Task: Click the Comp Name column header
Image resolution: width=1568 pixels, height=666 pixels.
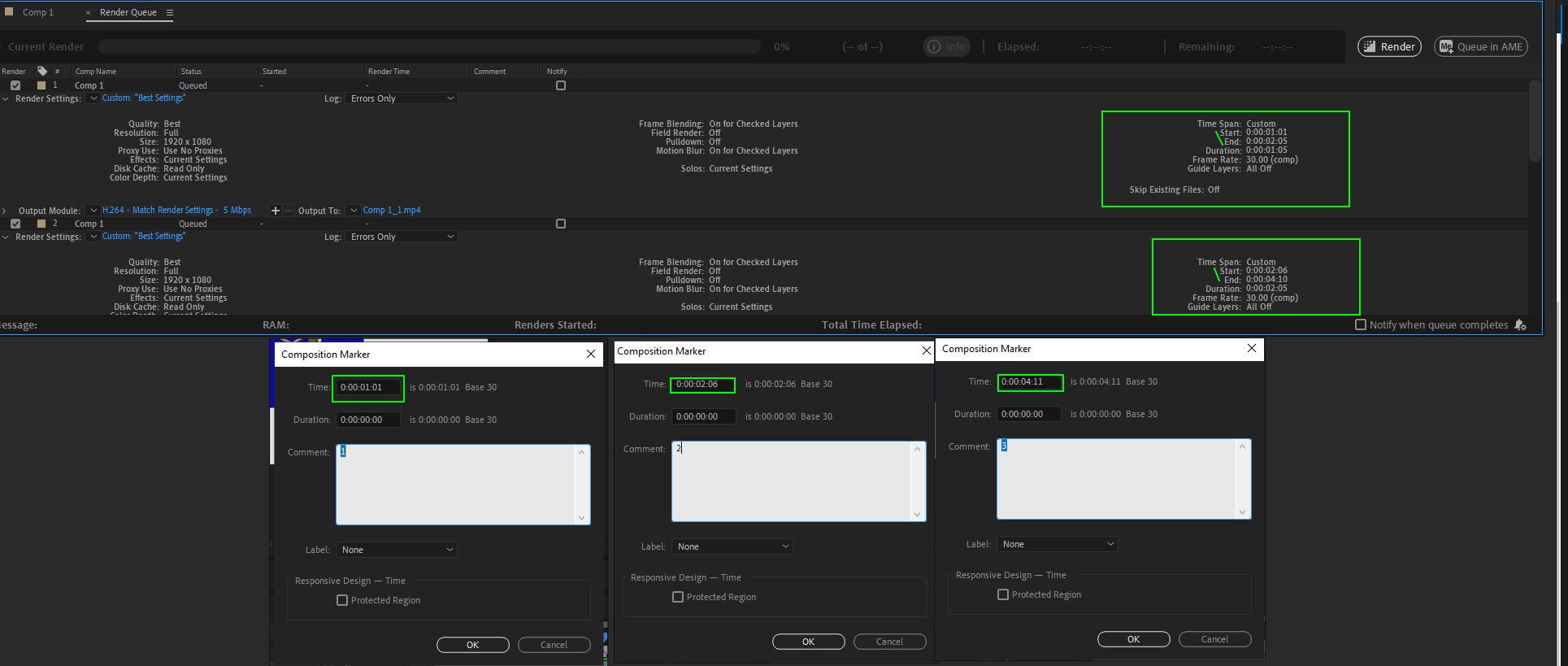Action: tap(96, 72)
